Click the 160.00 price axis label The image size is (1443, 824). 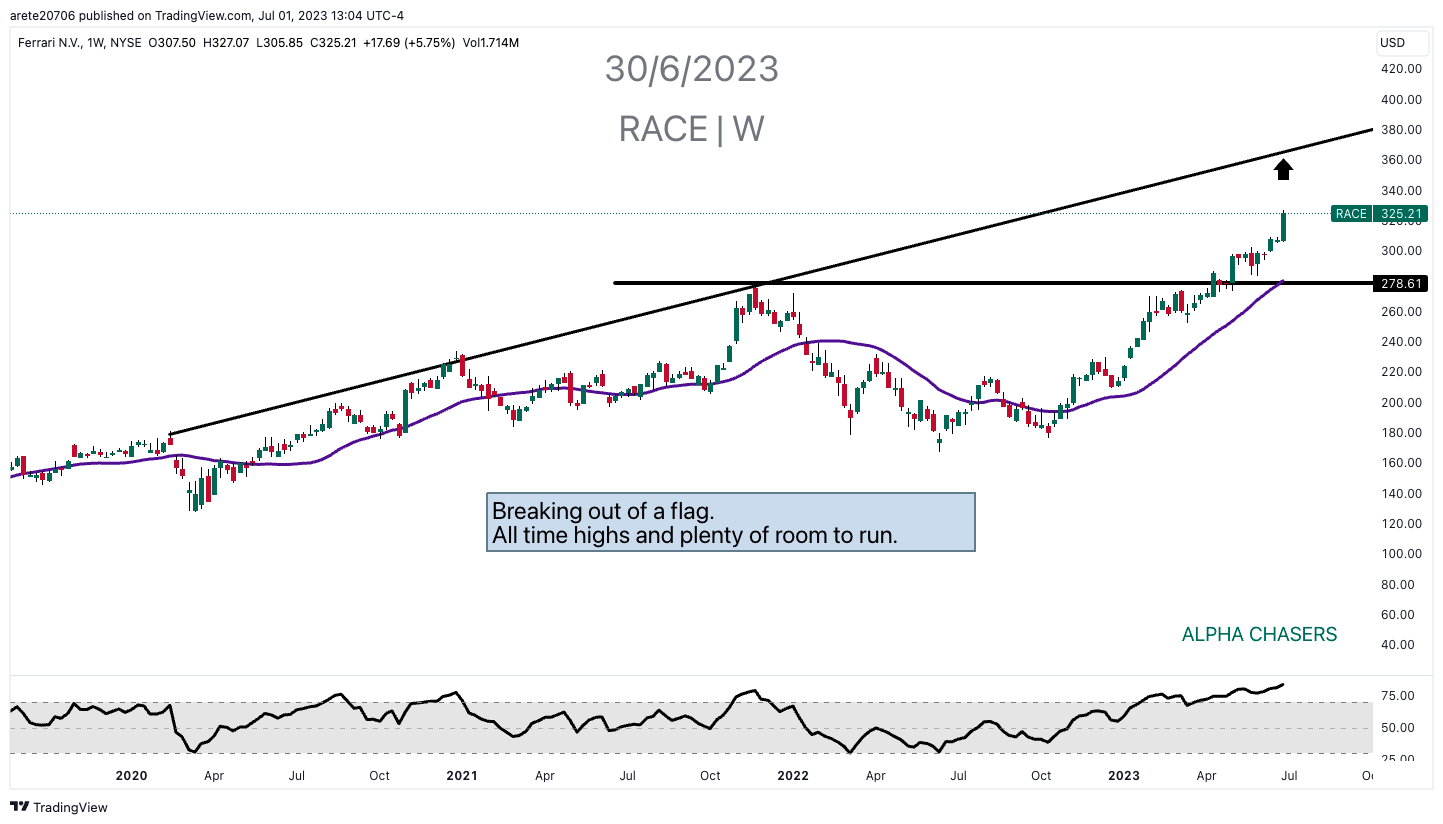point(1401,463)
